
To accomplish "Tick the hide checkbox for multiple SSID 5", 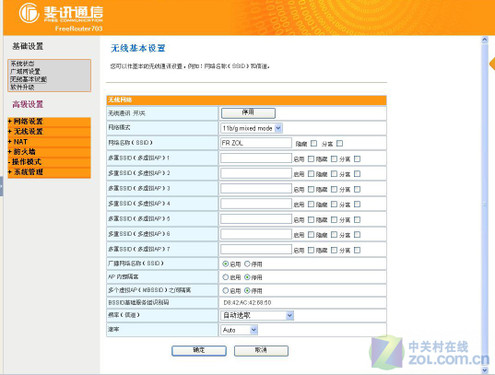I will click(334, 220).
